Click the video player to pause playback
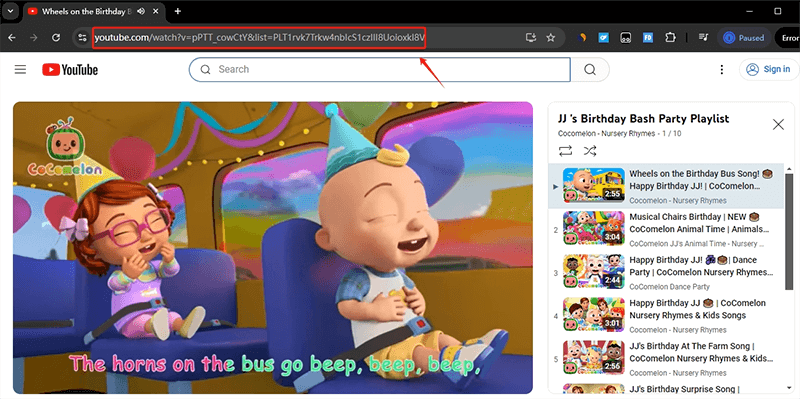Screen dimensions: 800x399 (273, 247)
